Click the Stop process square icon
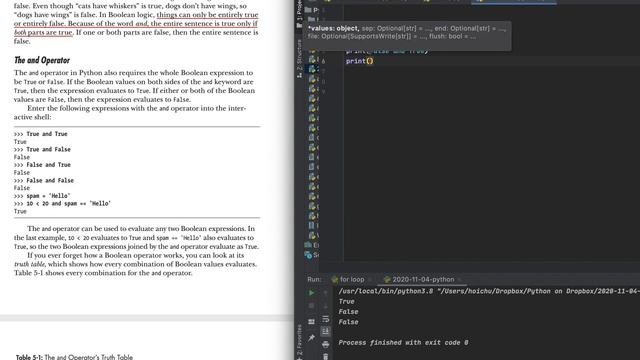 (x=311, y=306)
